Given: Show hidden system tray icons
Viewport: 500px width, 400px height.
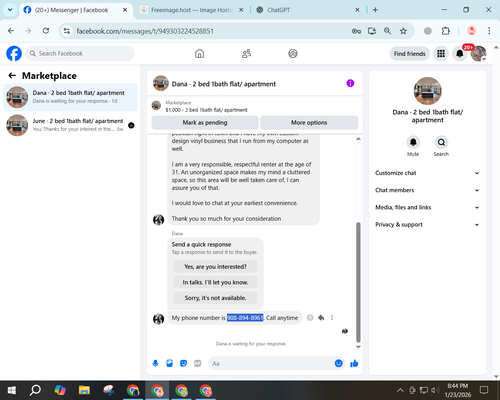Looking at the screenshot, I should (400, 390).
